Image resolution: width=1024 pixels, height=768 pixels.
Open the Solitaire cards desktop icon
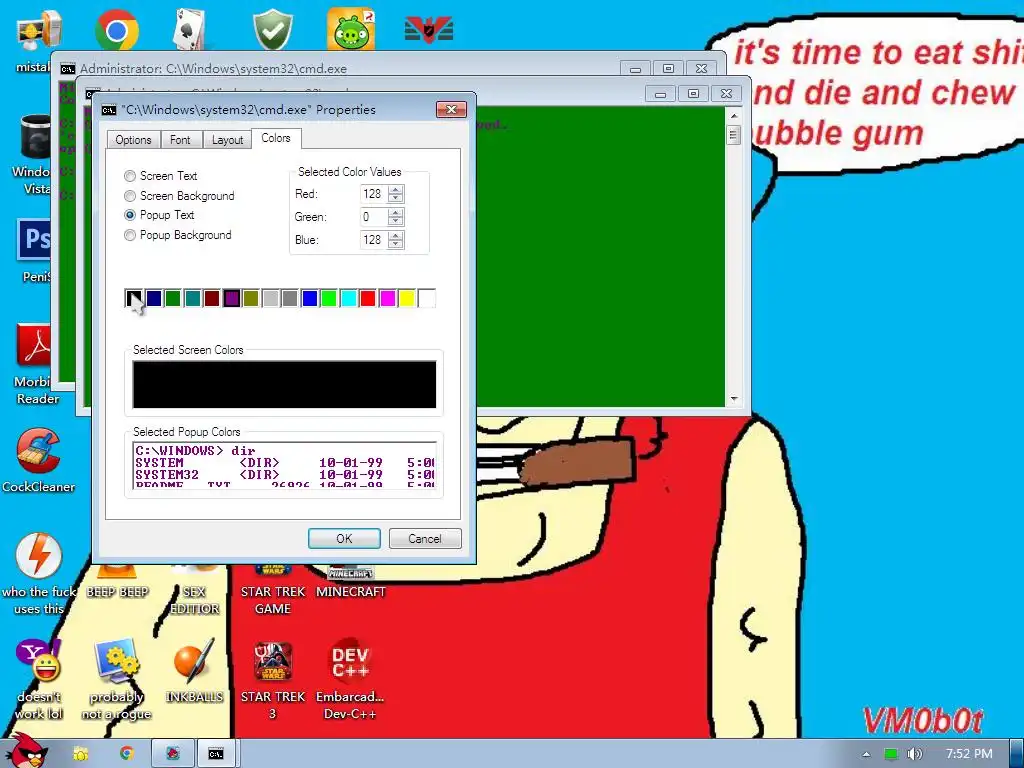189,30
